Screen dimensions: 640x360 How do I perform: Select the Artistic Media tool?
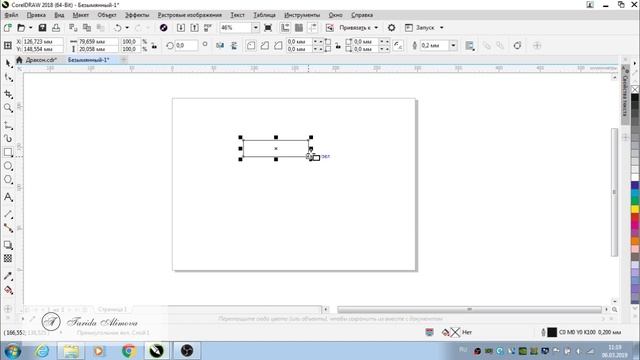click(x=8, y=139)
